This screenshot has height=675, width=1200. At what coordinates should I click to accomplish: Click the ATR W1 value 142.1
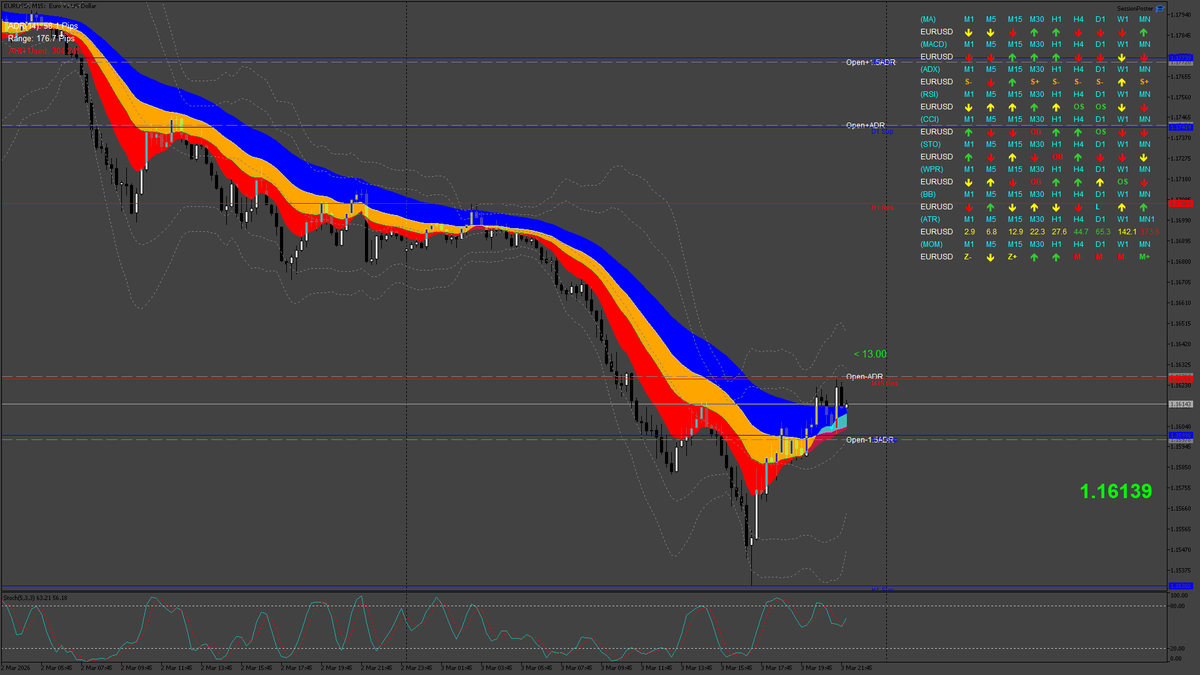point(1127,232)
